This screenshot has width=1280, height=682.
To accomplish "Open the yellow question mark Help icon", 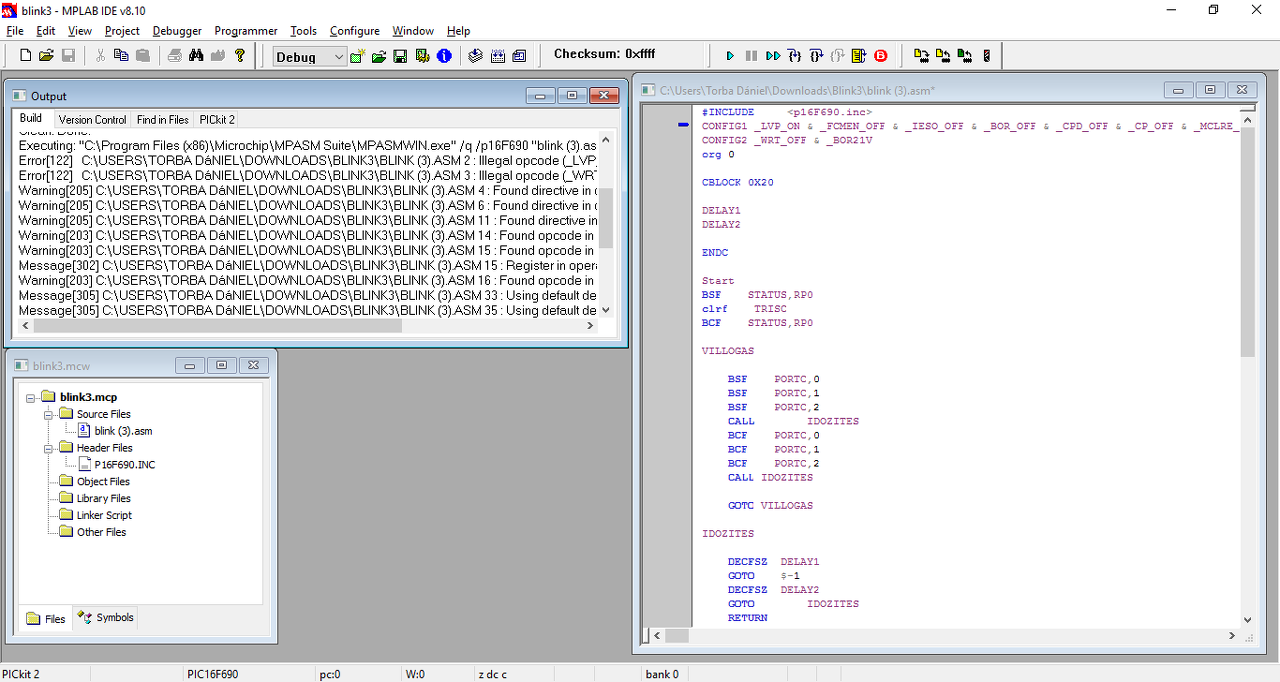I will click(x=240, y=56).
